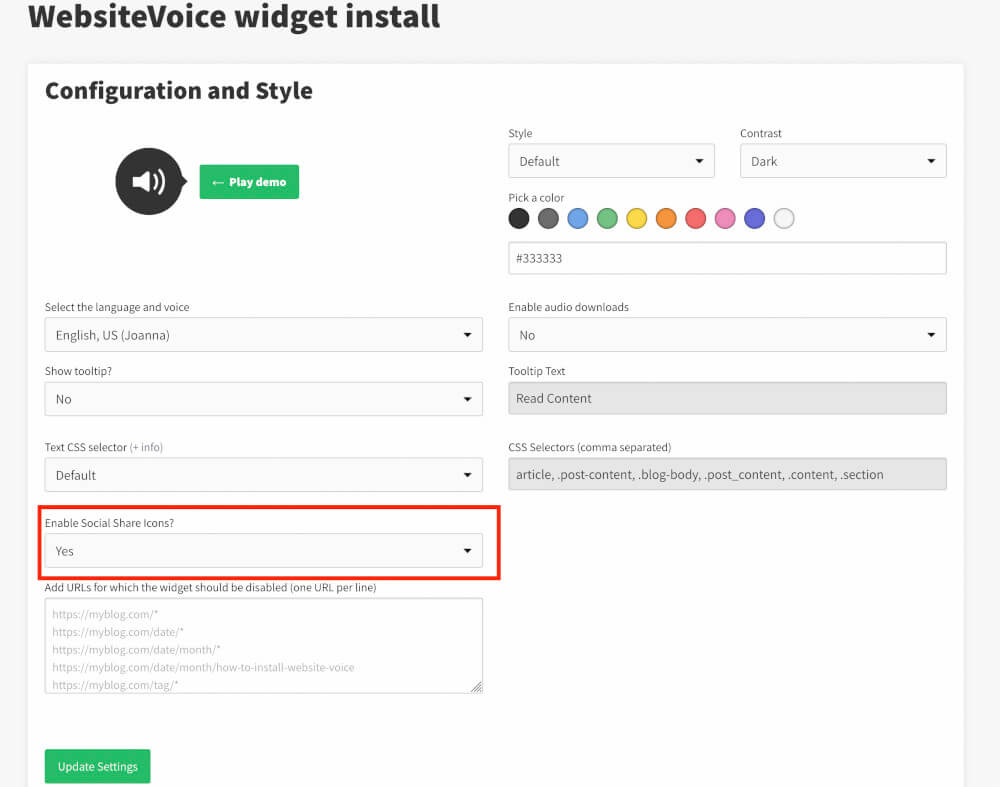
Task: Open the language and voice dropdown
Action: tap(263, 335)
